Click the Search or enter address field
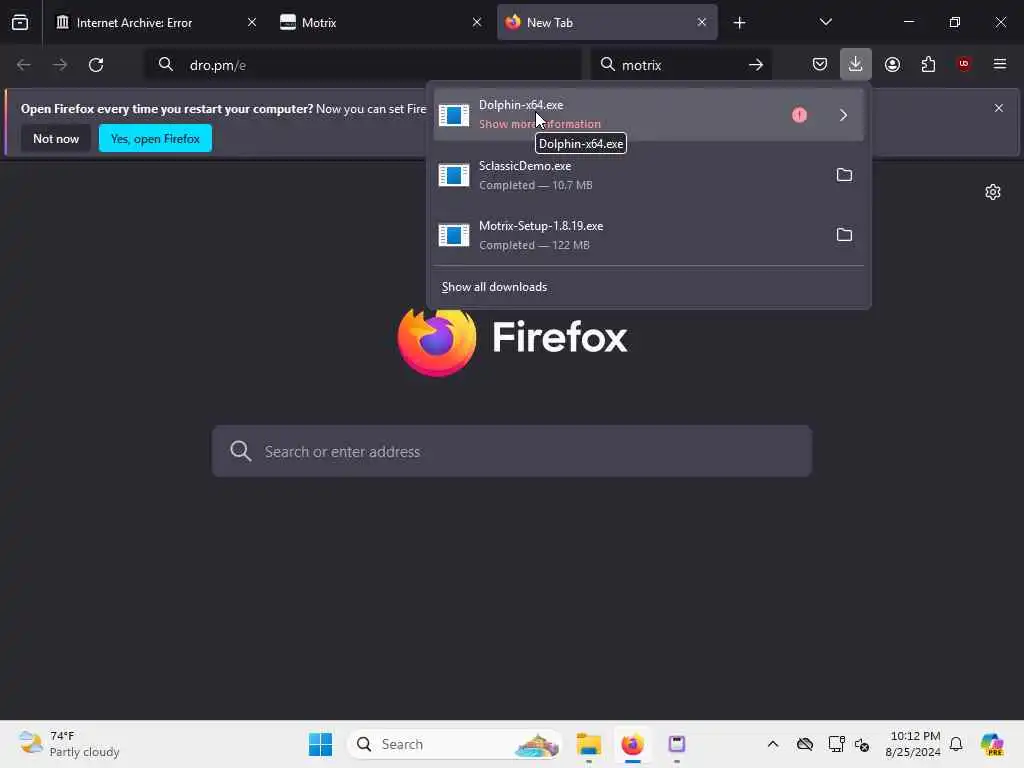 click(x=512, y=451)
